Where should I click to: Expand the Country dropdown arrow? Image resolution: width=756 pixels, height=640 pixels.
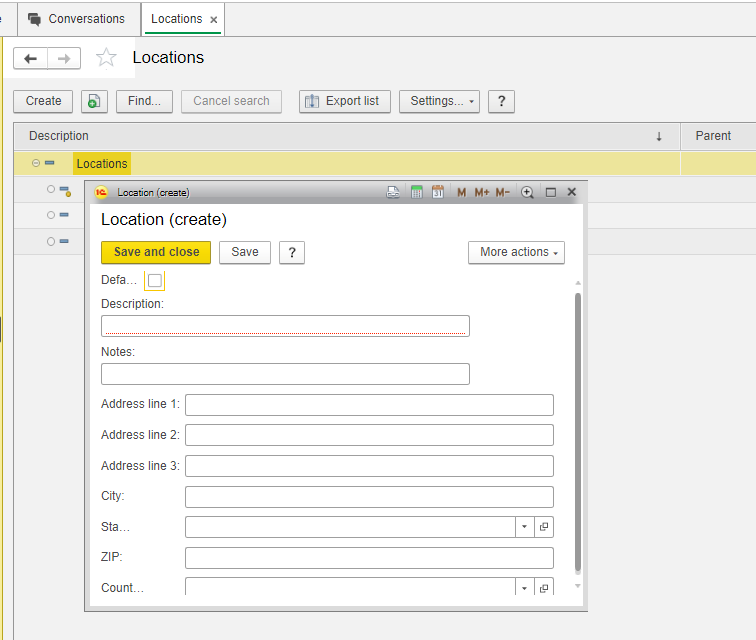click(x=525, y=587)
